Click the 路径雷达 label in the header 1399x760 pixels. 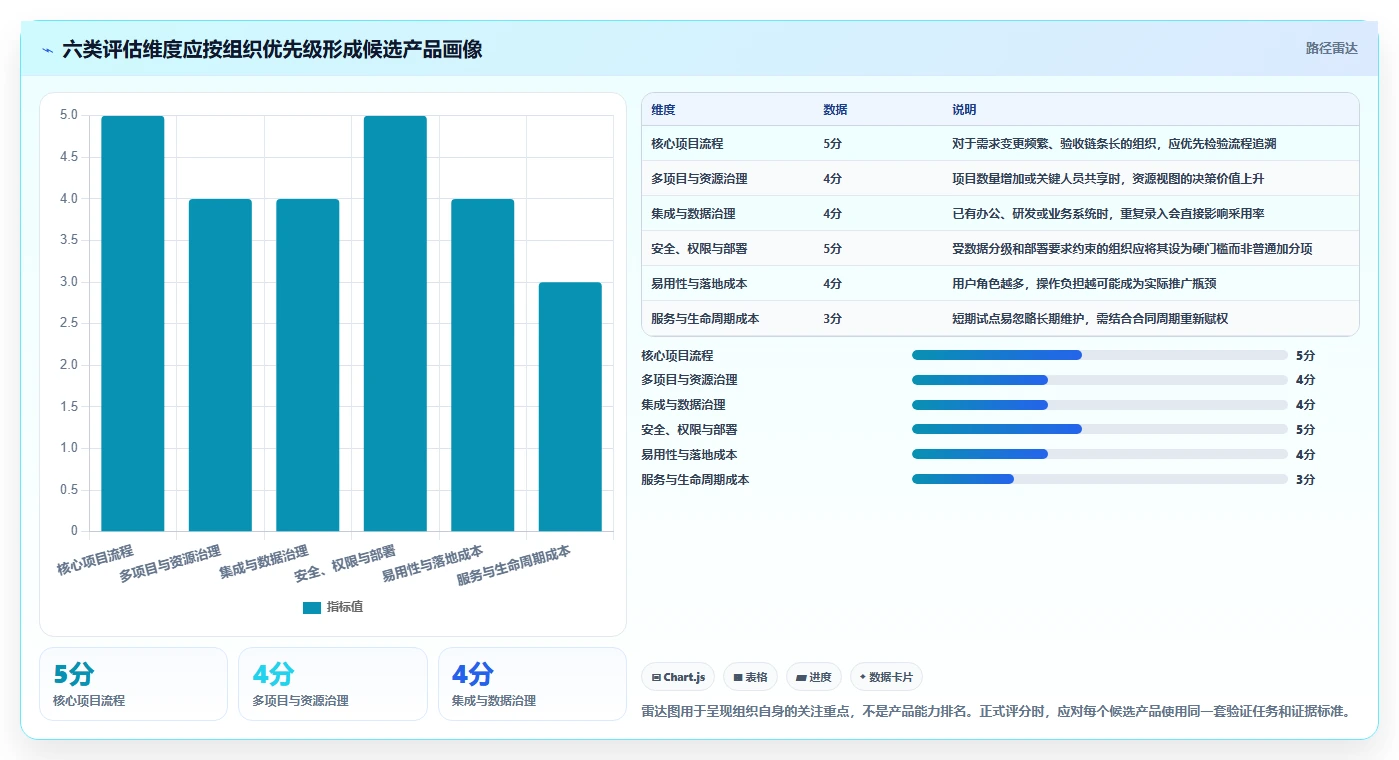pyautogui.click(x=1331, y=48)
